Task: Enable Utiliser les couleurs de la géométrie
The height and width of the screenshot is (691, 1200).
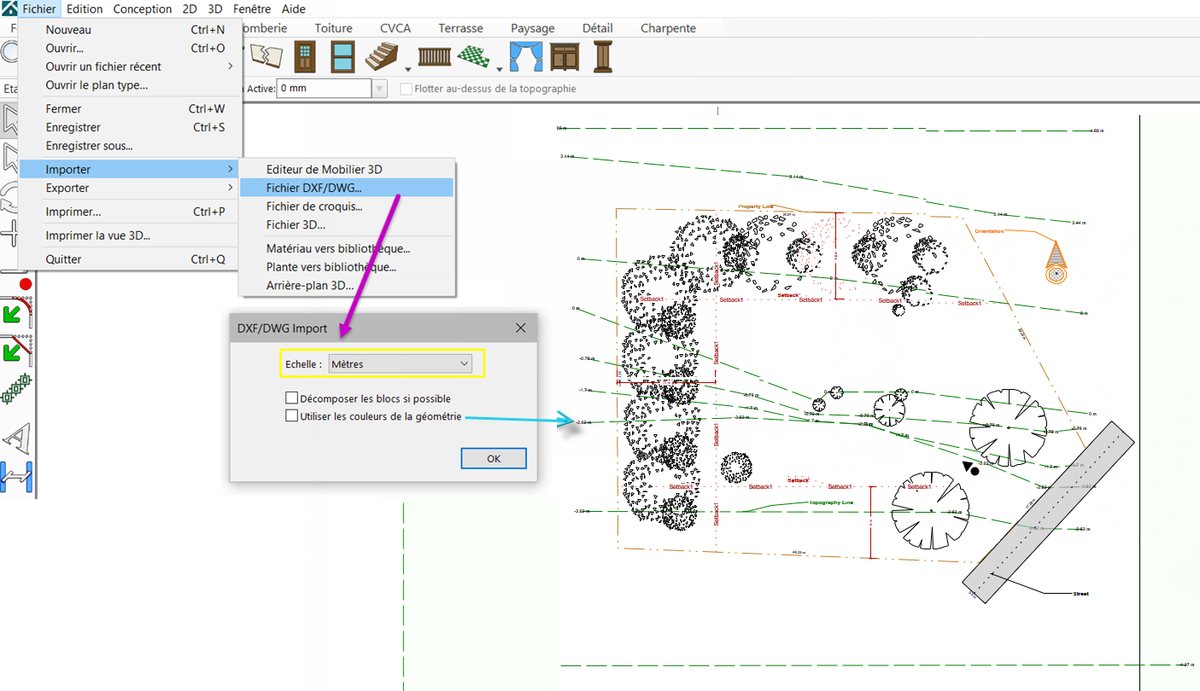Action: [292, 415]
